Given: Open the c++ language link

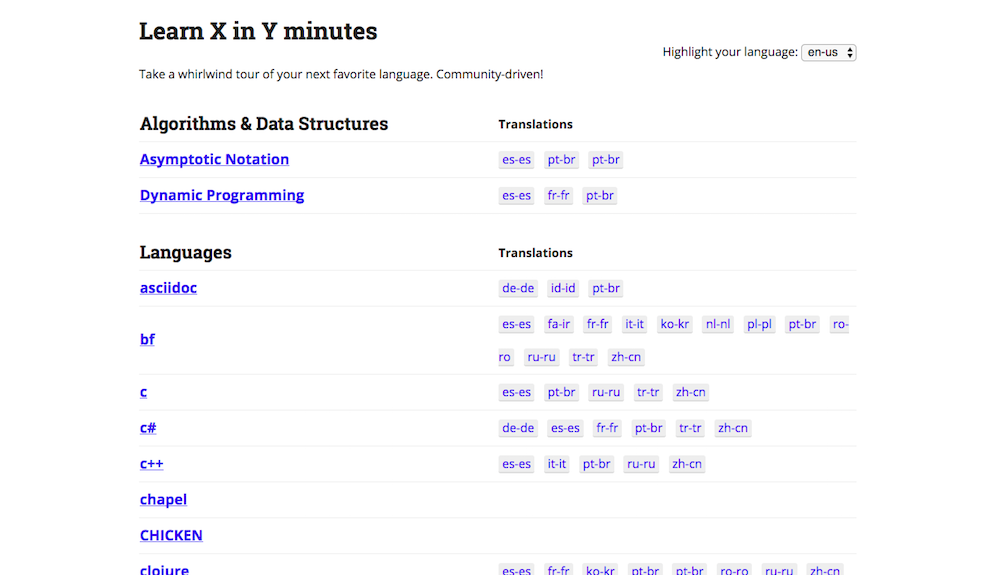Looking at the screenshot, I should [x=151, y=464].
